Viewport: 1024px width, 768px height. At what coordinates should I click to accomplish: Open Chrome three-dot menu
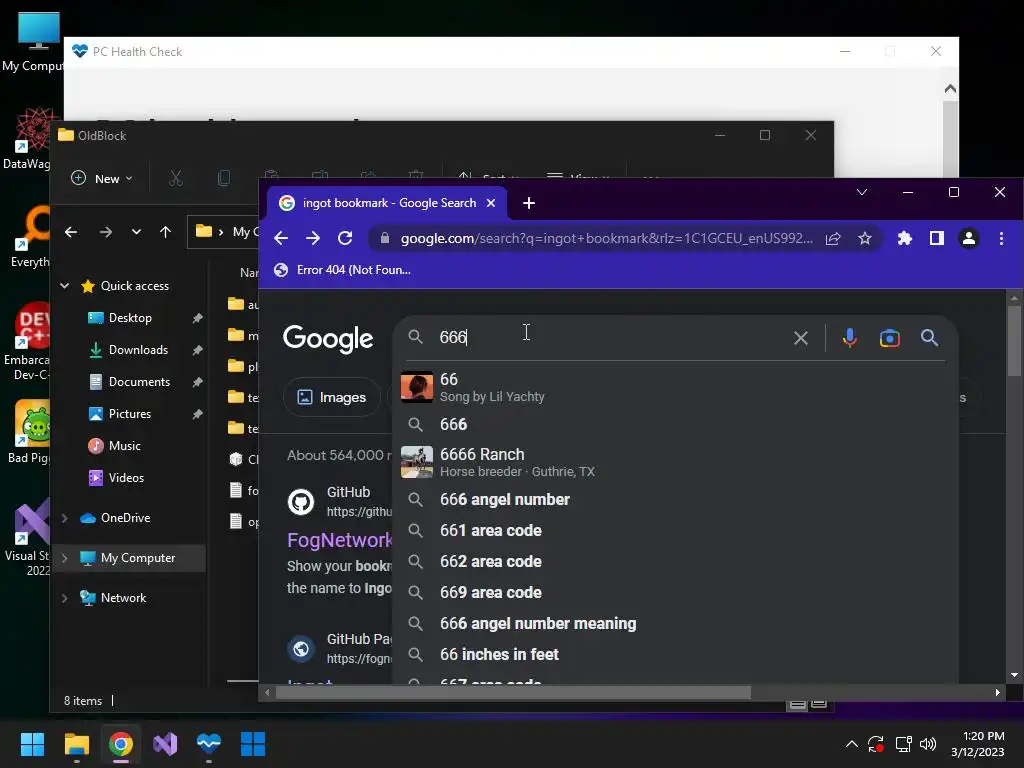point(1001,238)
